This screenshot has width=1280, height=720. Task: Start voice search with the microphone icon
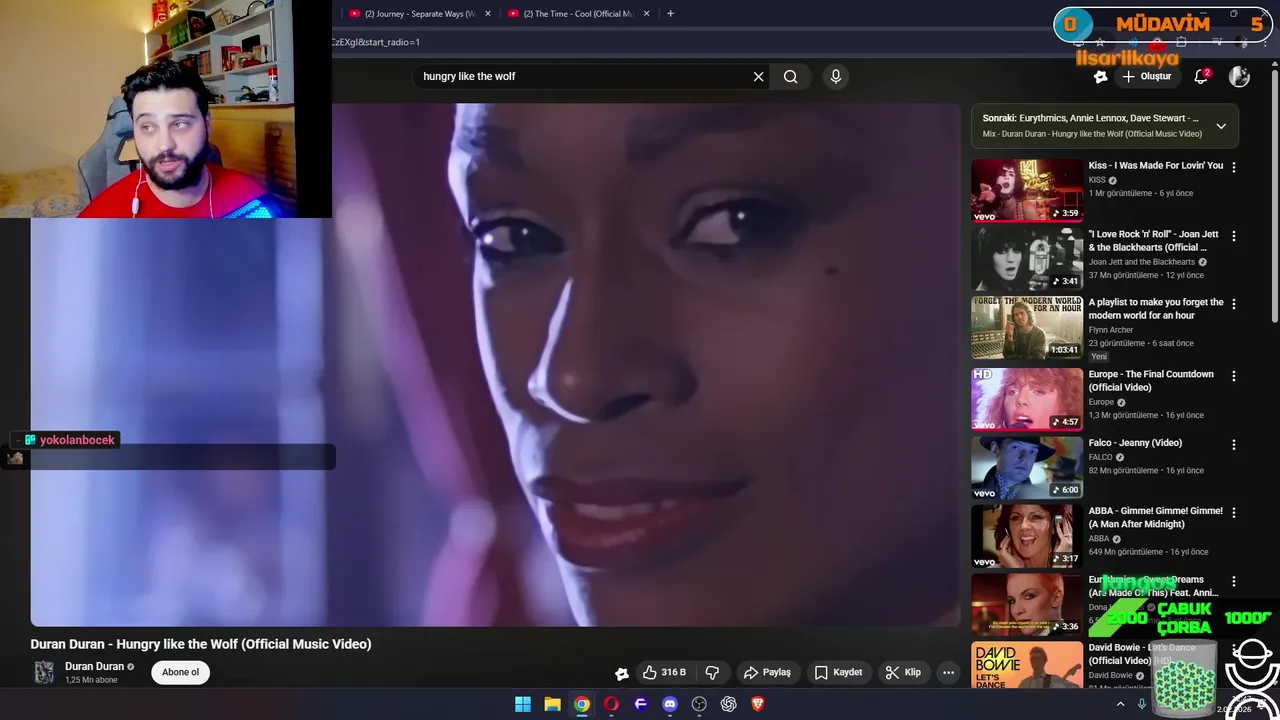click(x=836, y=76)
